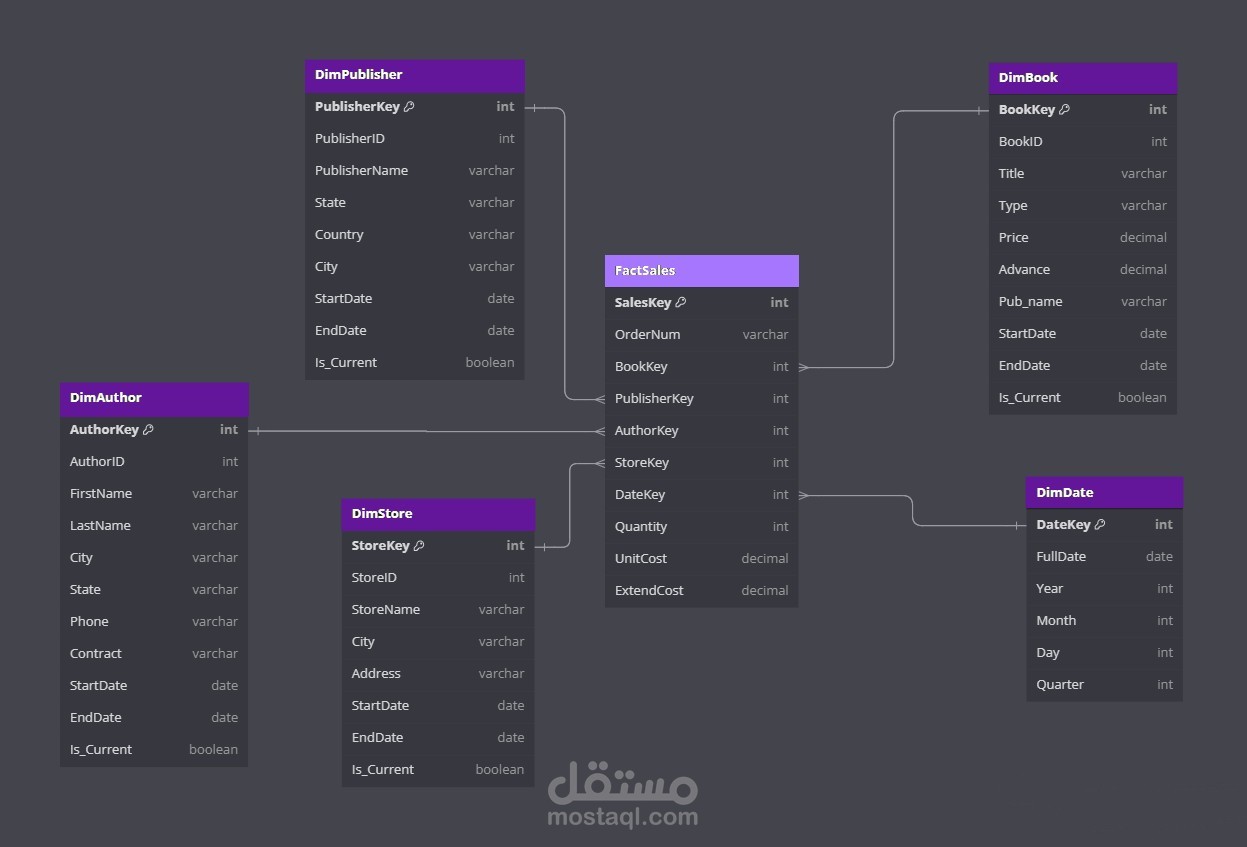Click Title field in DimBook
This screenshot has width=1247, height=847.
click(1083, 174)
